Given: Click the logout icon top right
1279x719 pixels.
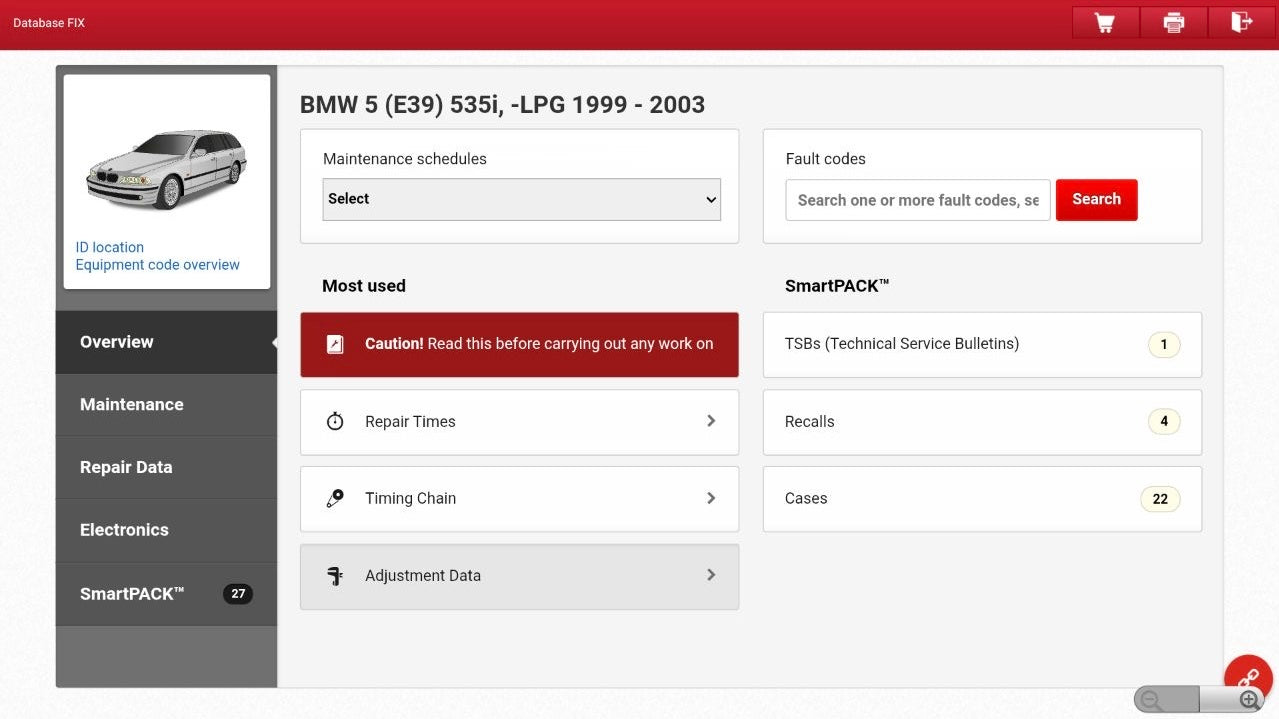Looking at the screenshot, I should point(1241,21).
